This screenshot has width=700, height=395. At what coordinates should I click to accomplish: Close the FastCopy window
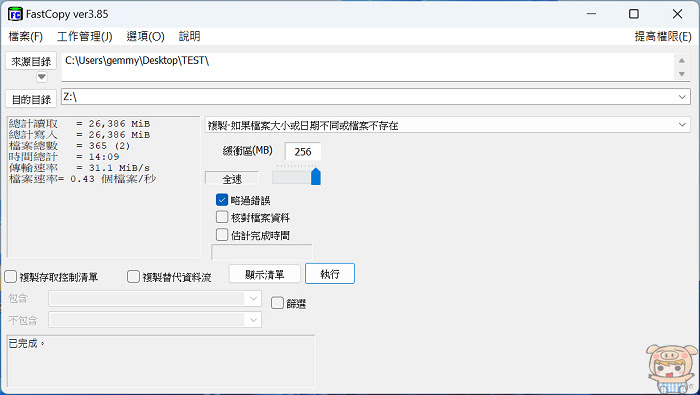677,14
